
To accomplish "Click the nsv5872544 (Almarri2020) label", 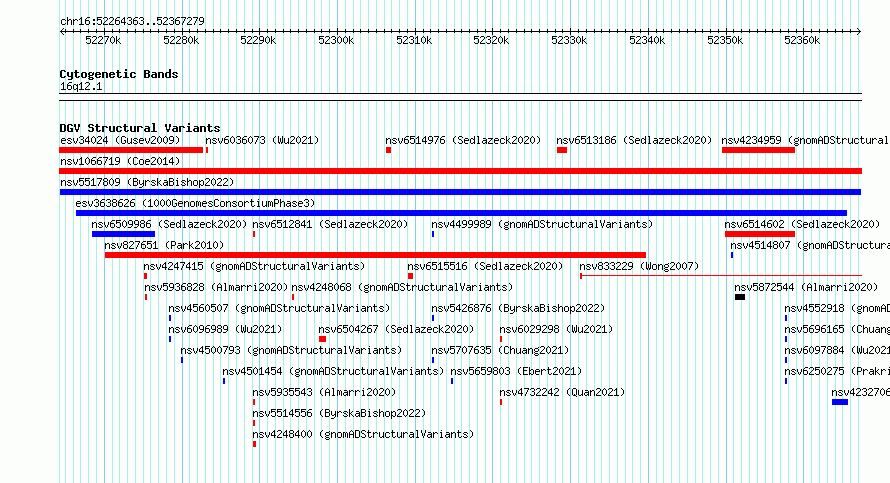I will click(806, 287).
